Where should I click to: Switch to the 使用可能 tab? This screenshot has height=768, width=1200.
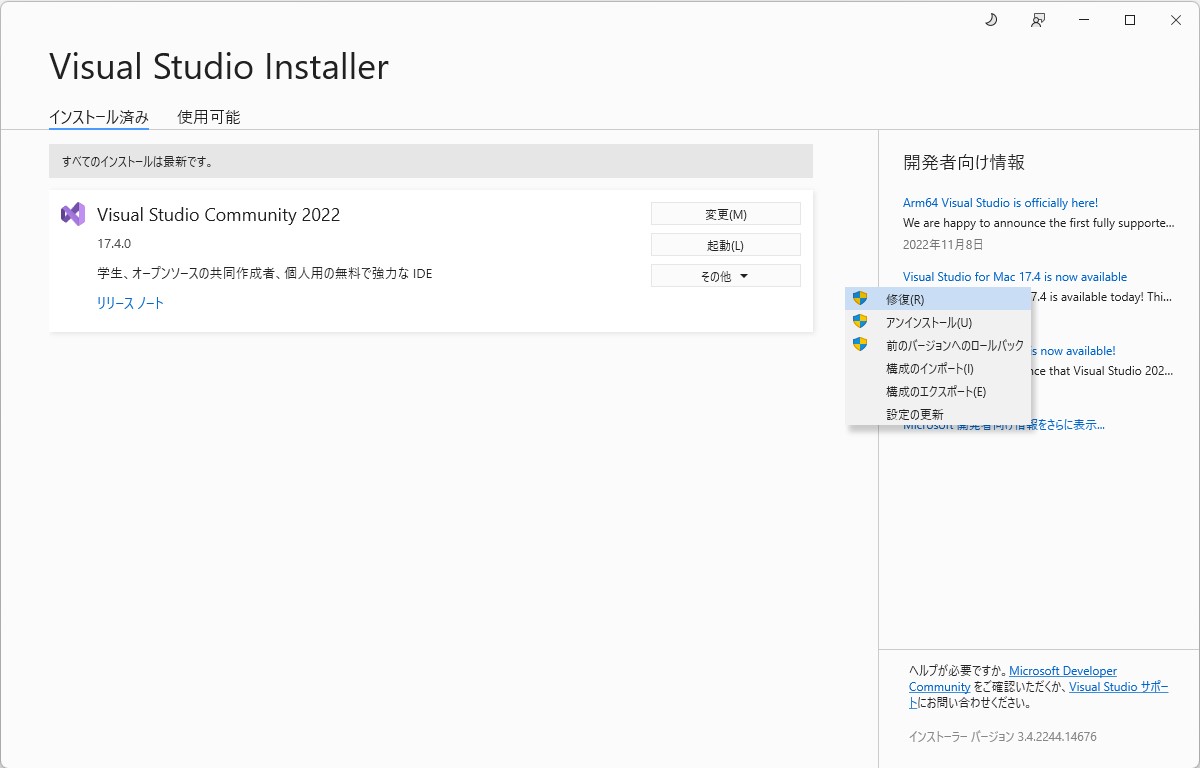point(208,117)
